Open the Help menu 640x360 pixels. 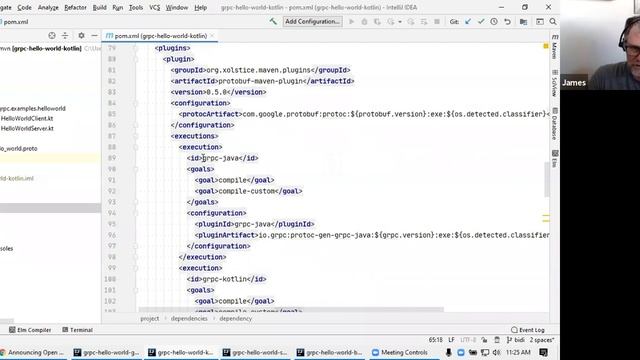200,7
